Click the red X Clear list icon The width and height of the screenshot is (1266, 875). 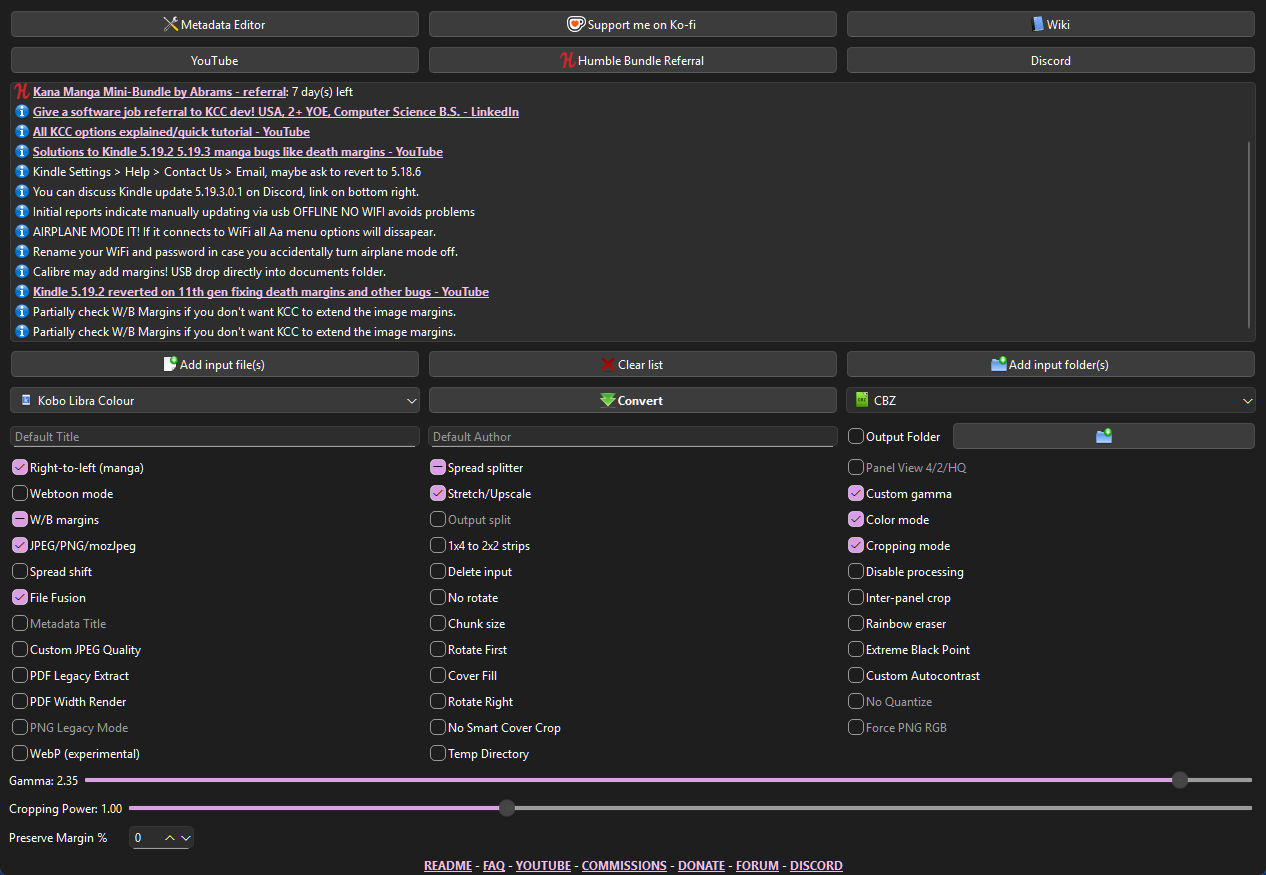point(607,364)
